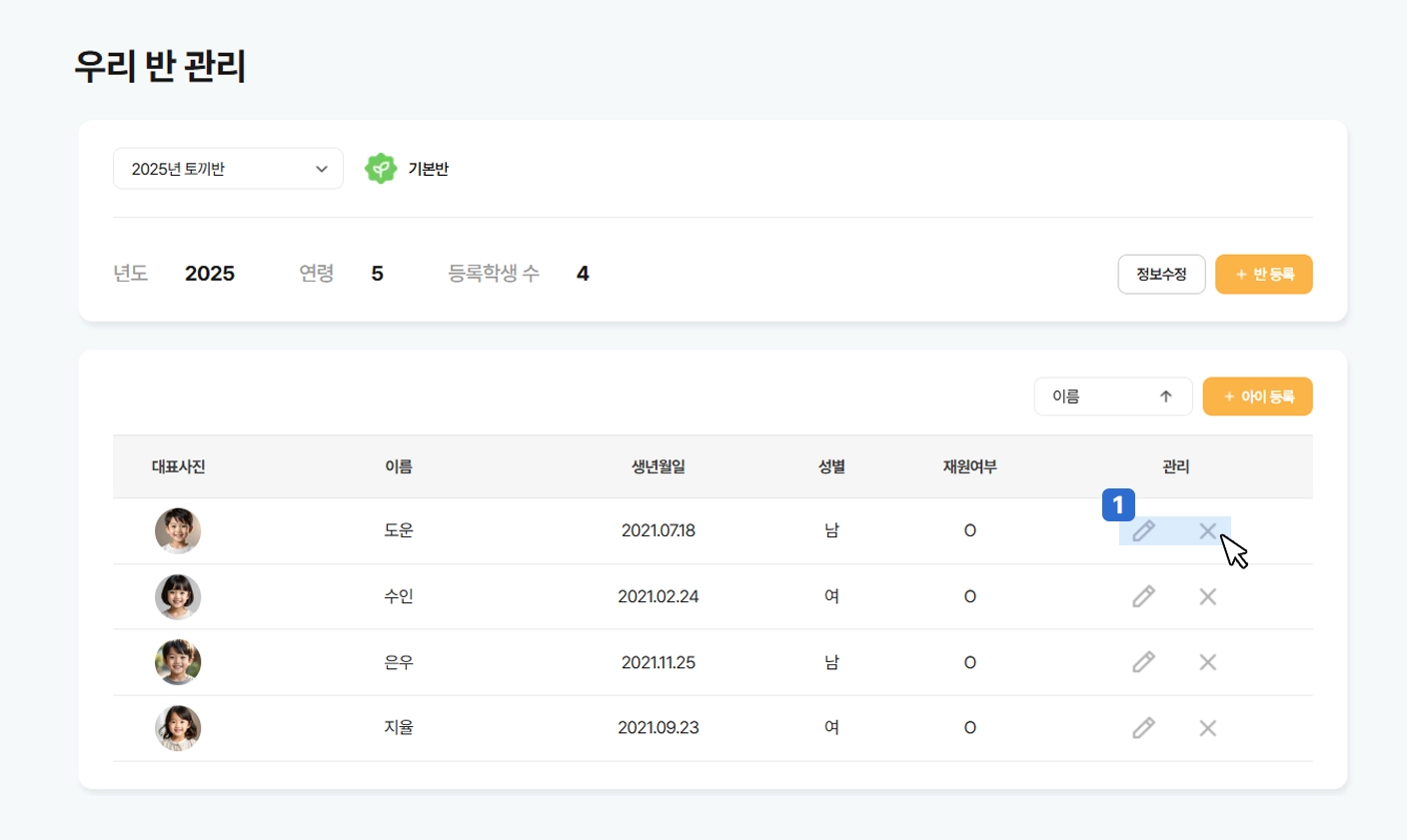
Task: Click 도윤's profile photo
Action: click(x=178, y=530)
